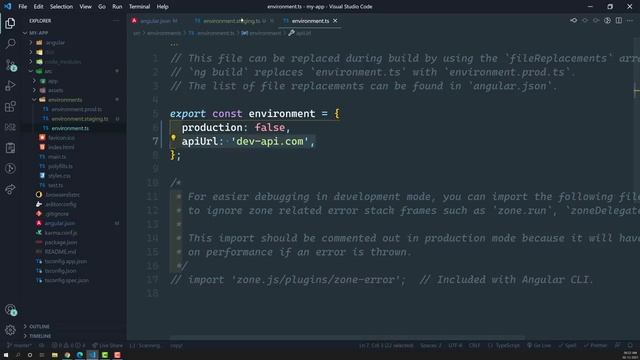
Task: Click the notifications bell in status bar
Action: (x=630, y=345)
